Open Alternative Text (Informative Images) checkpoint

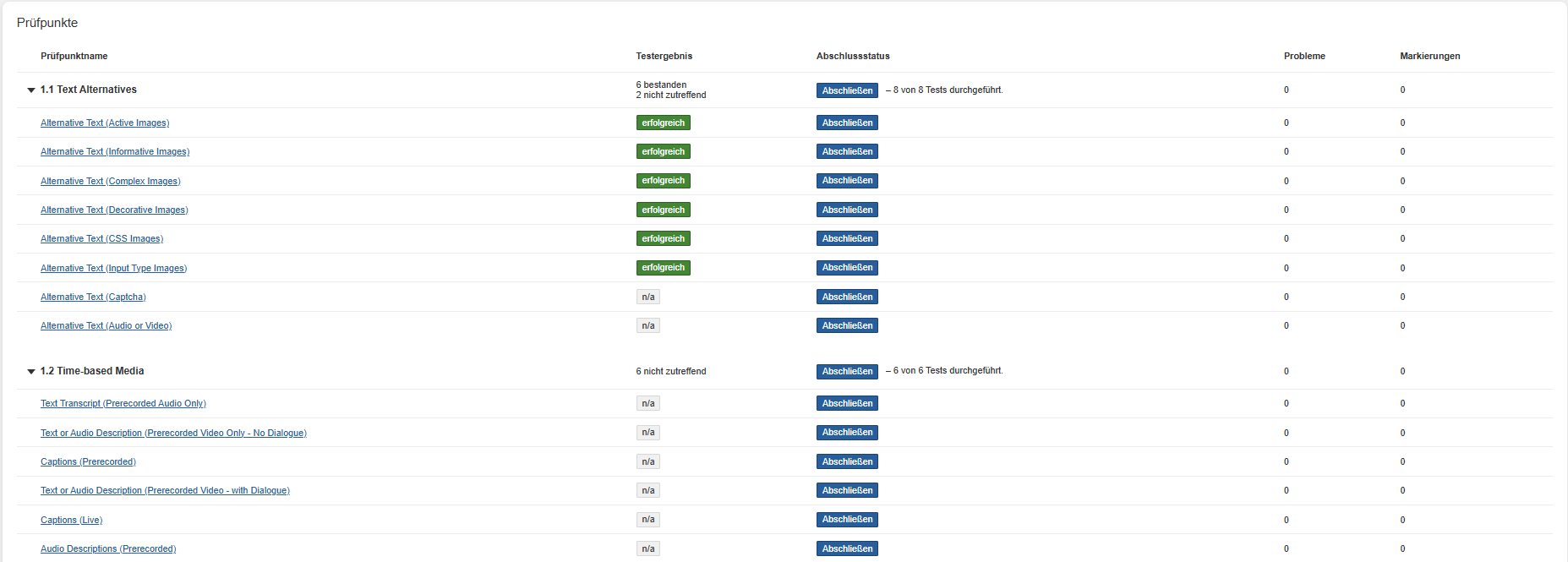coord(115,152)
